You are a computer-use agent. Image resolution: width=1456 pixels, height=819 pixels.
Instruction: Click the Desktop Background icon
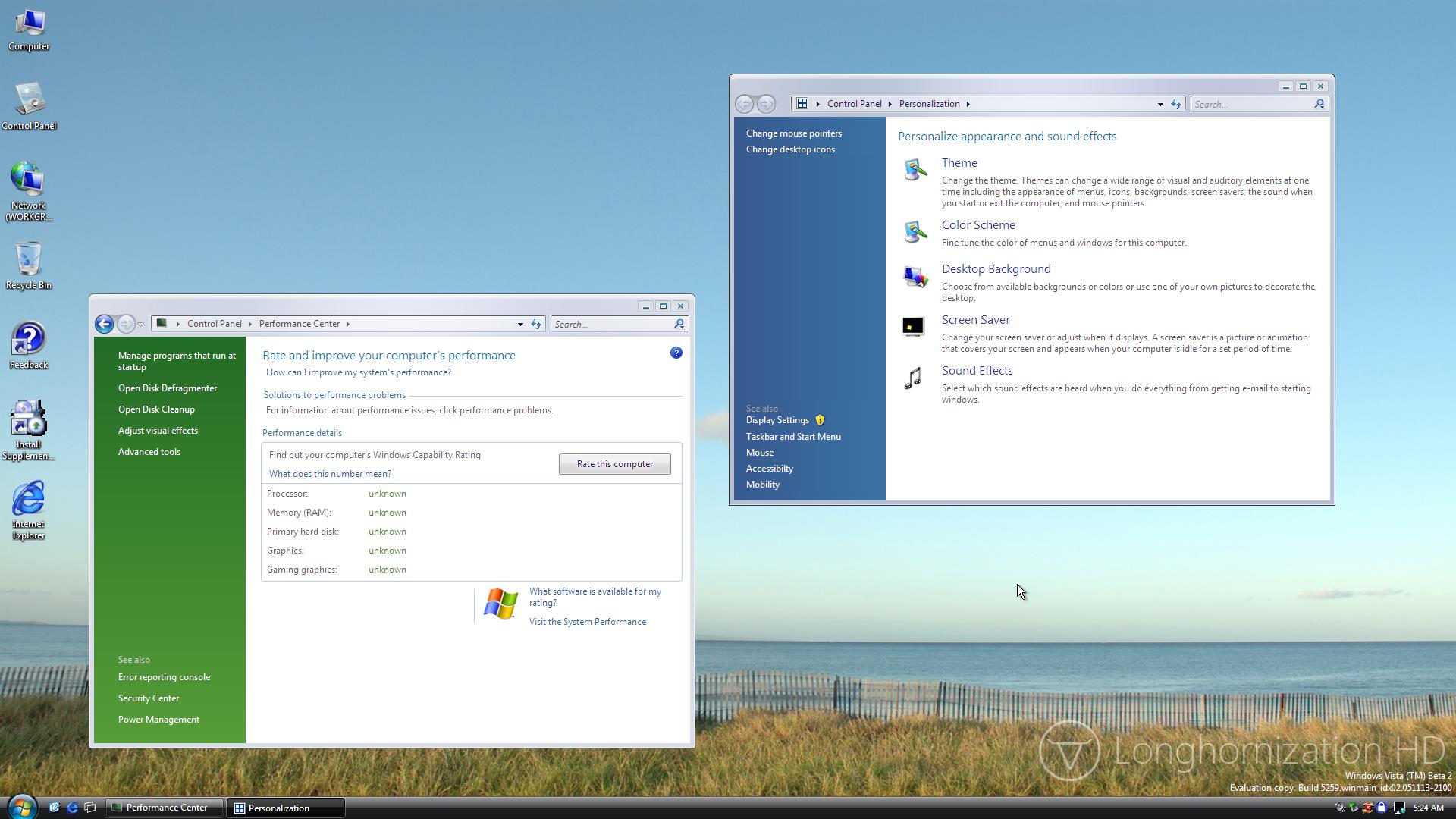[x=915, y=276]
